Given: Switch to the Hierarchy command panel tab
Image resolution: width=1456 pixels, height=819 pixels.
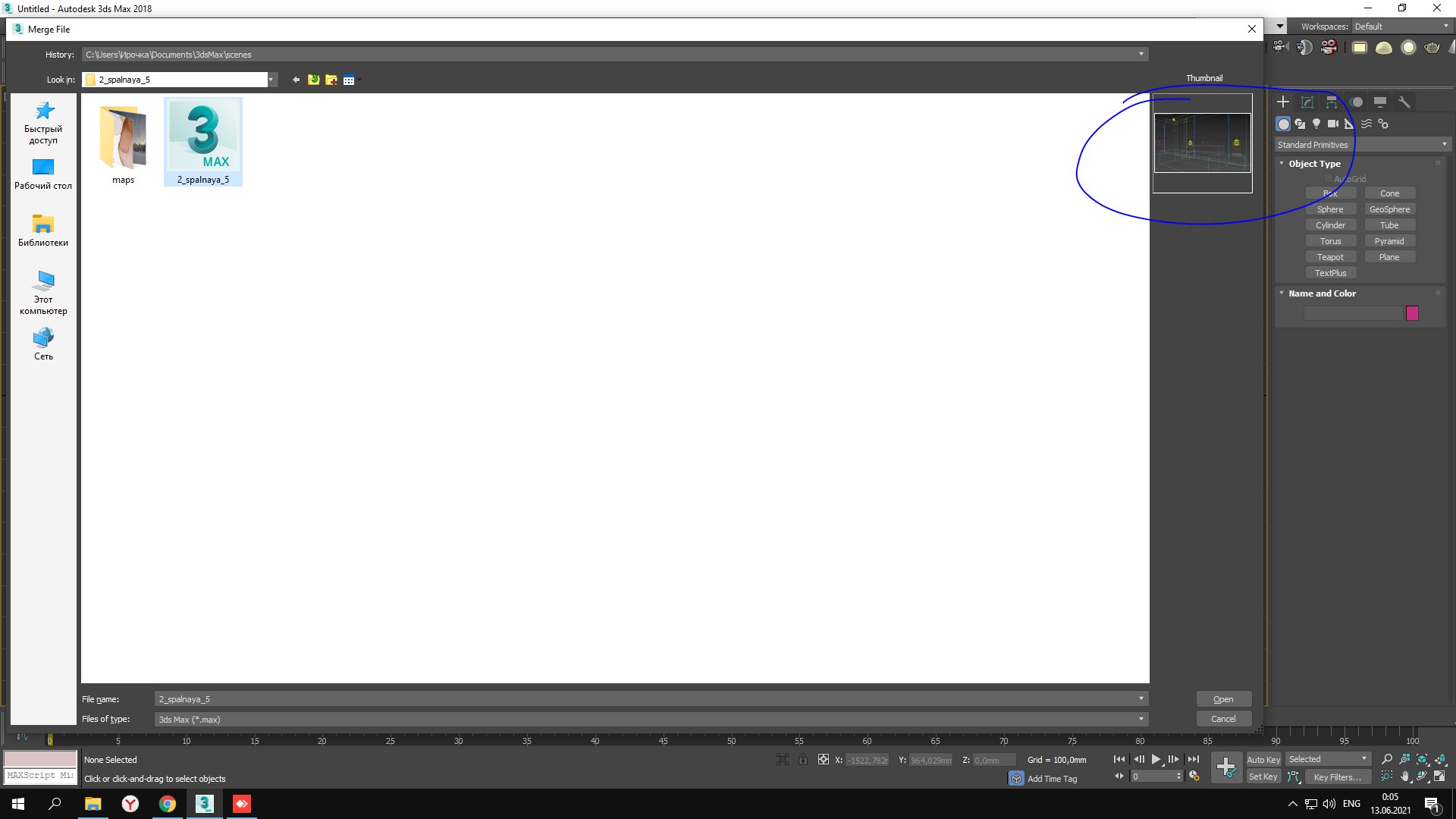Looking at the screenshot, I should [x=1332, y=102].
